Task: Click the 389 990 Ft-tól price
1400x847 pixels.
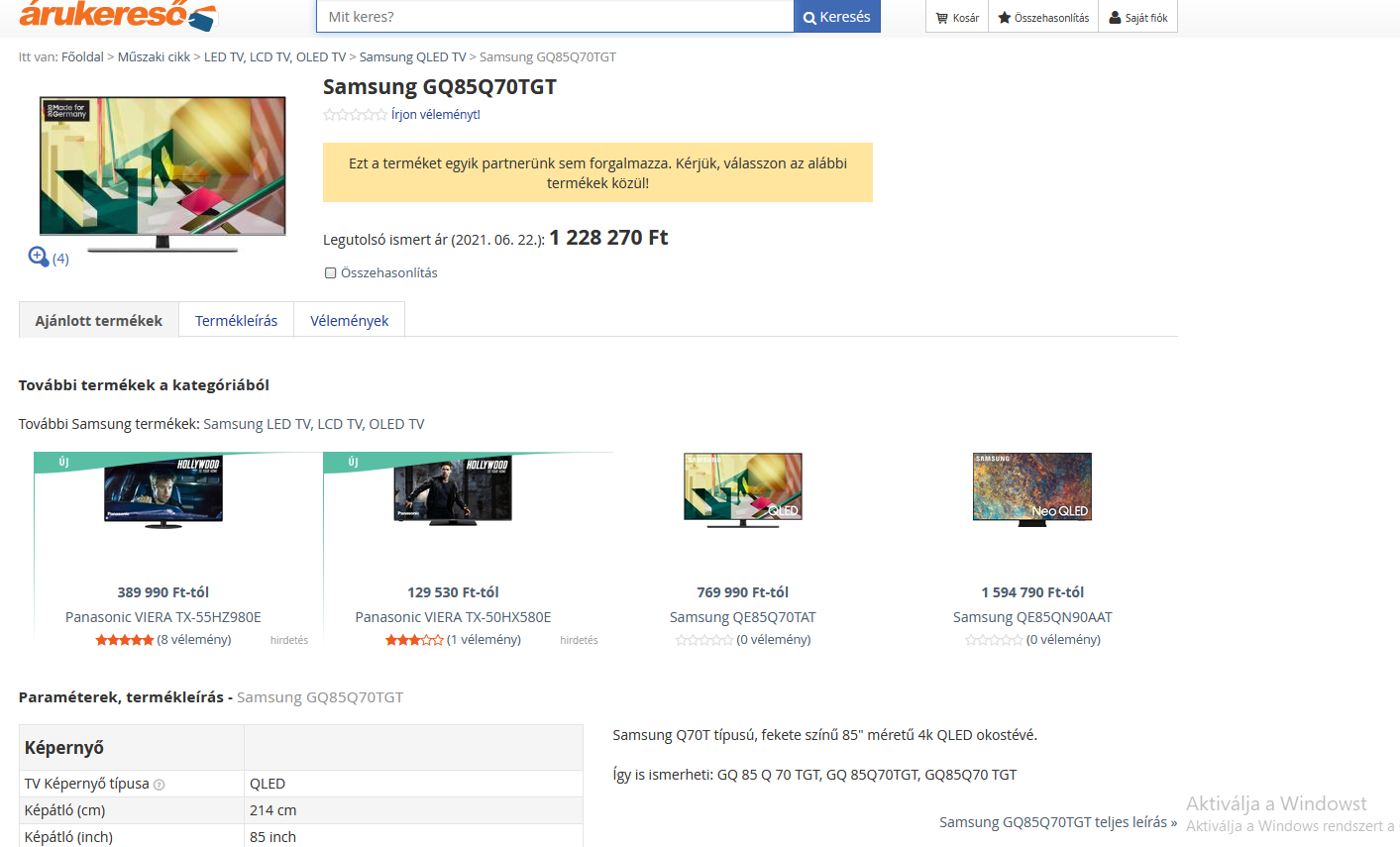Action: [x=163, y=592]
